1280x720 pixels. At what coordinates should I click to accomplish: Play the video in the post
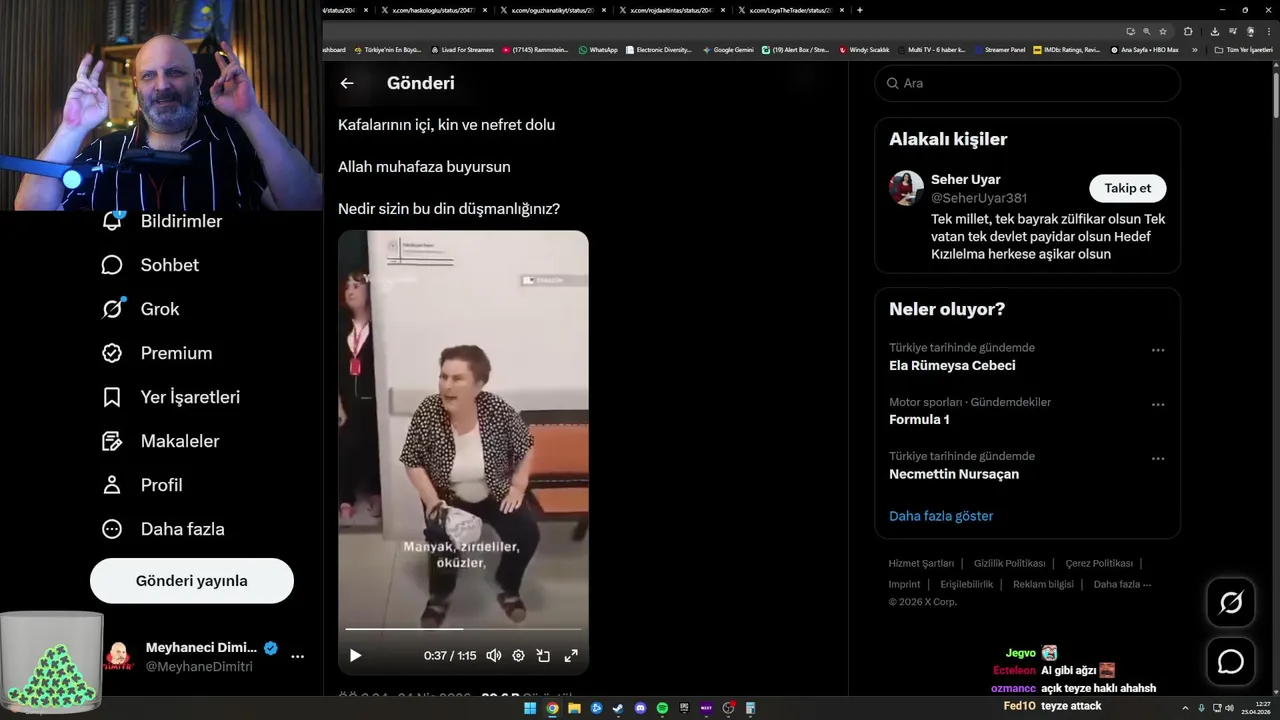pyautogui.click(x=355, y=656)
